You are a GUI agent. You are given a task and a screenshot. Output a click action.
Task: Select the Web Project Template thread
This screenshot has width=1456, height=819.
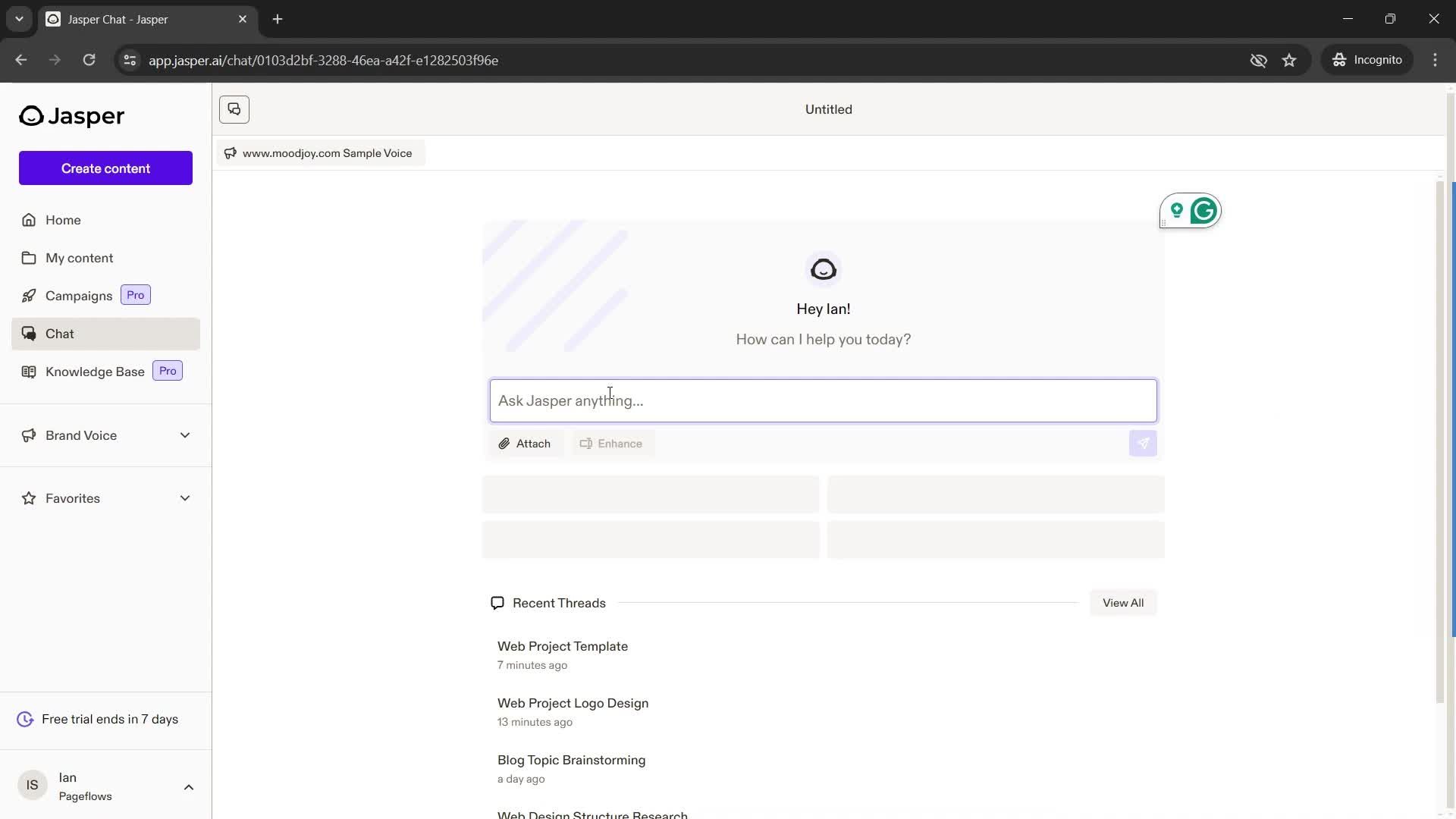[562, 645]
